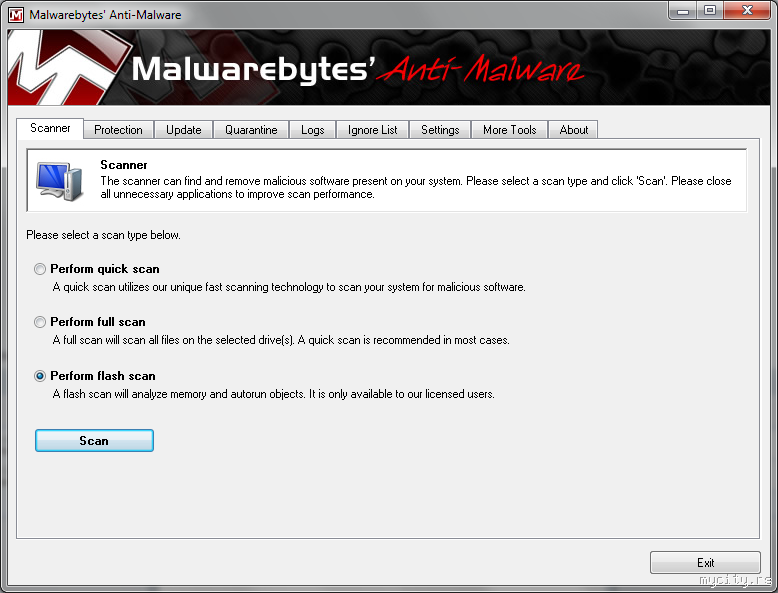Minimize the Anti-Malware window
The width and height of the screenshot is (778, 593).
[683, 10]
